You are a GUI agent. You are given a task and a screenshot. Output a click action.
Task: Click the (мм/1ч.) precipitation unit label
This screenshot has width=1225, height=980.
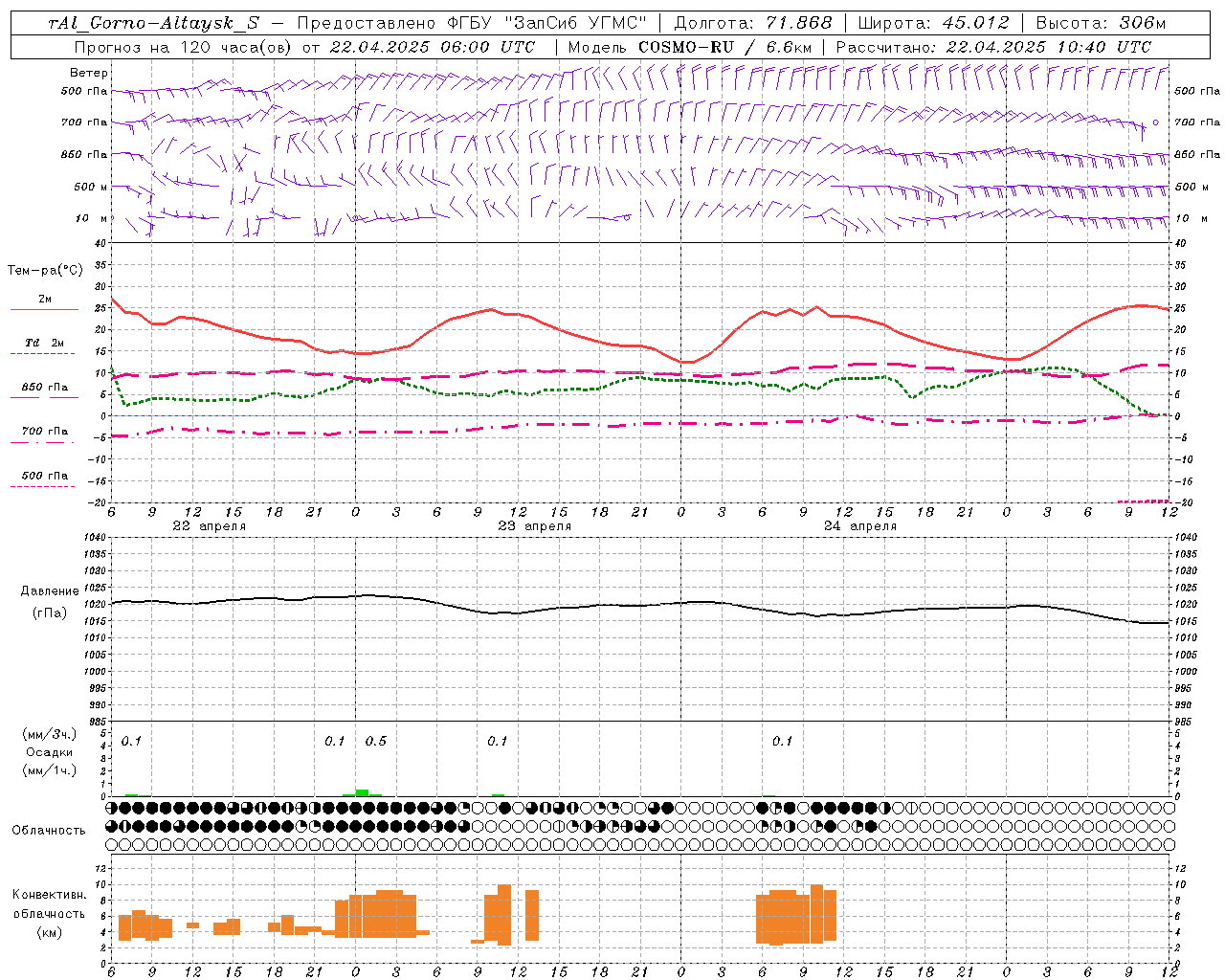click(50, 770)
